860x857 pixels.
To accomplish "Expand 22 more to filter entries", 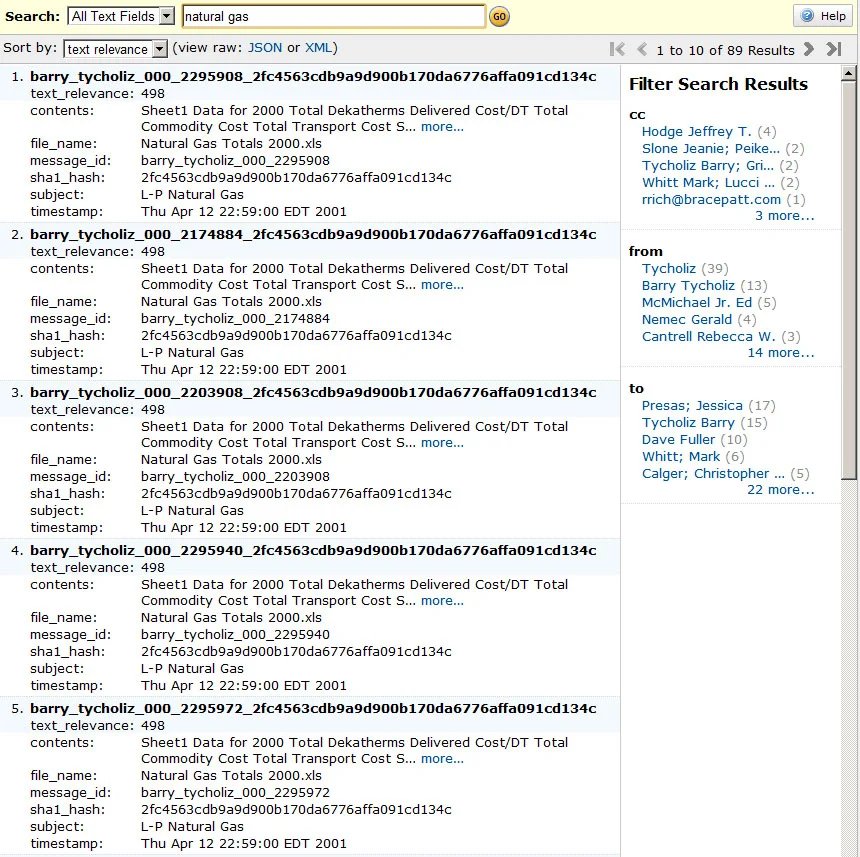I will pos(781,489).
